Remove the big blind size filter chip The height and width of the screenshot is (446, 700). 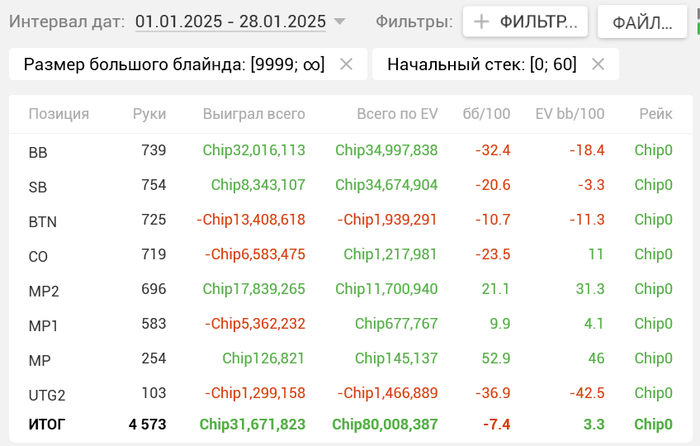coord(346,64)
